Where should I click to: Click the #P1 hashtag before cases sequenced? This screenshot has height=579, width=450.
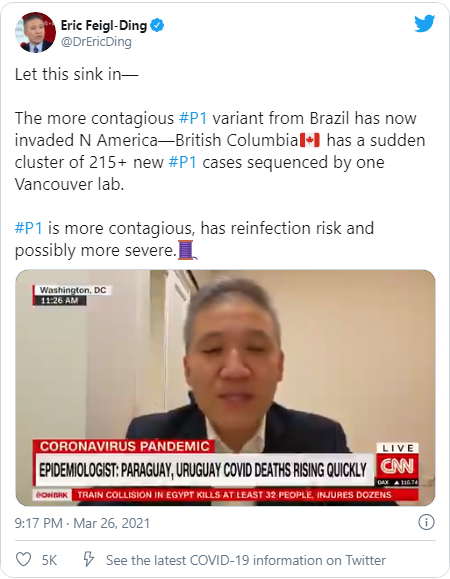[x=182, y=162]
